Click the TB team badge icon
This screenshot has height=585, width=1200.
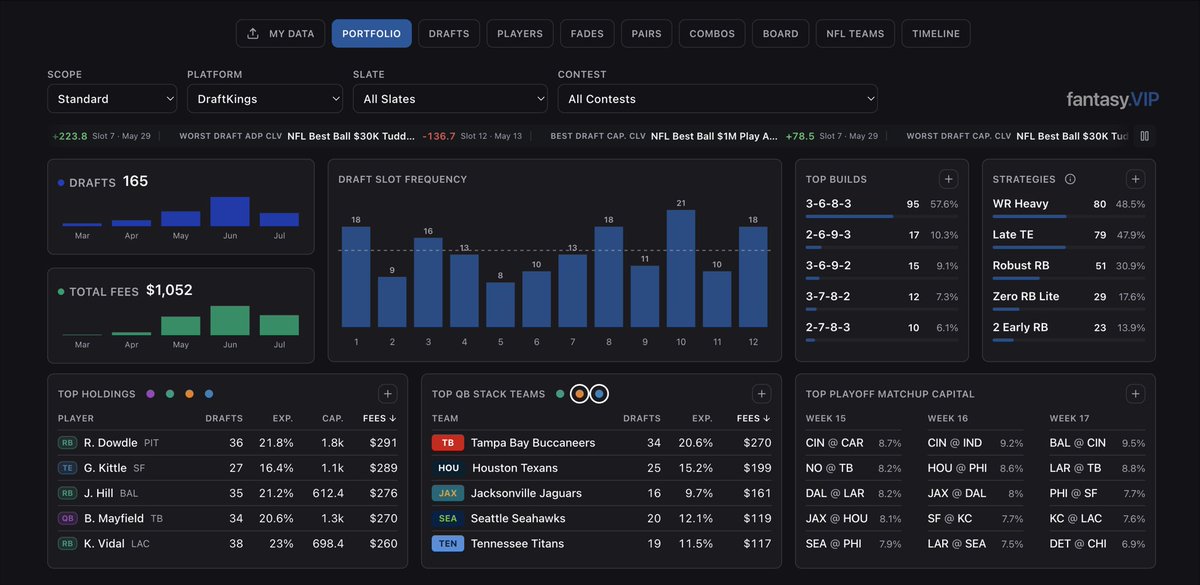(448, 442)
